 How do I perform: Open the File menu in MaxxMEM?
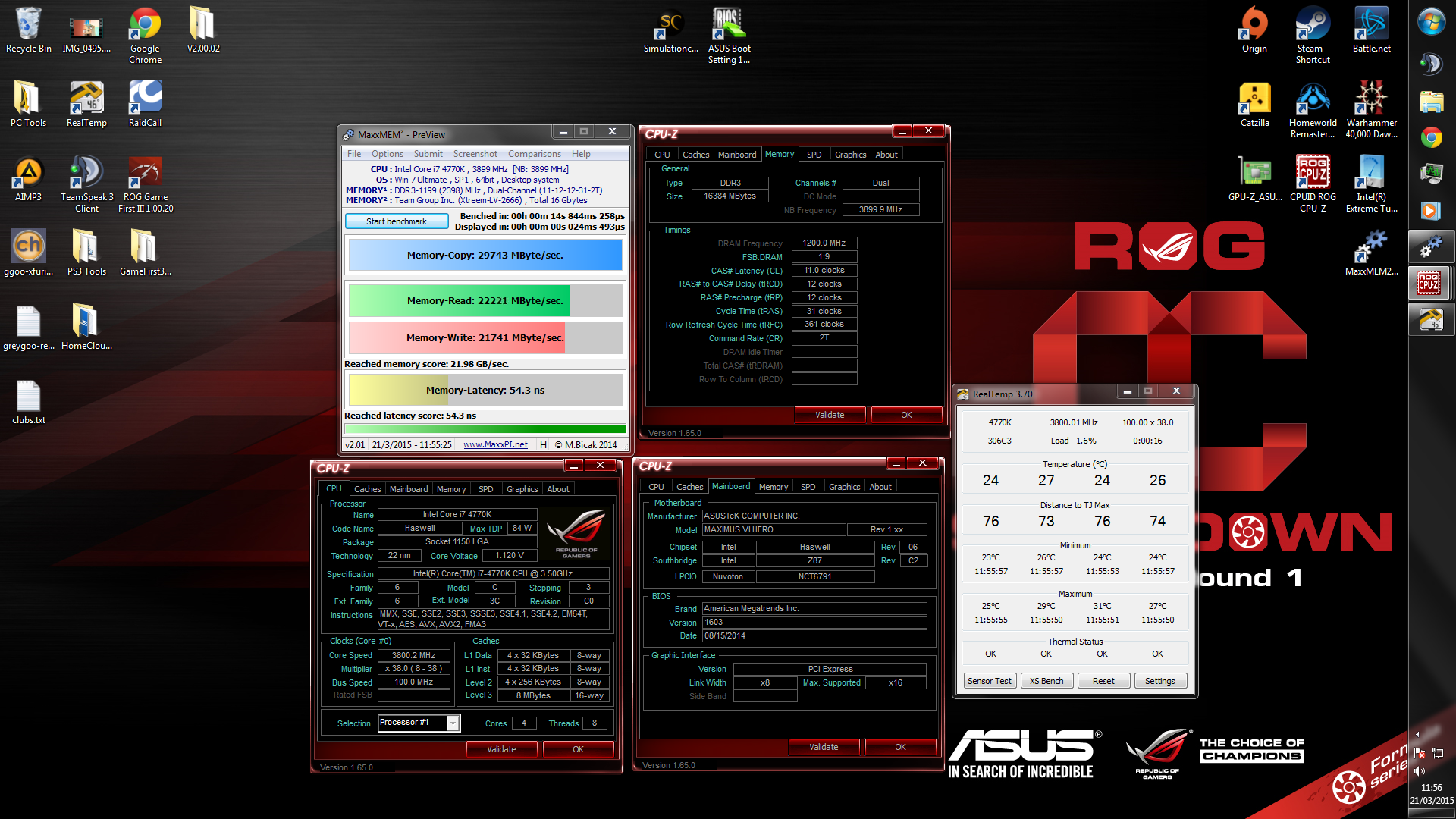(x=354, y=154)
